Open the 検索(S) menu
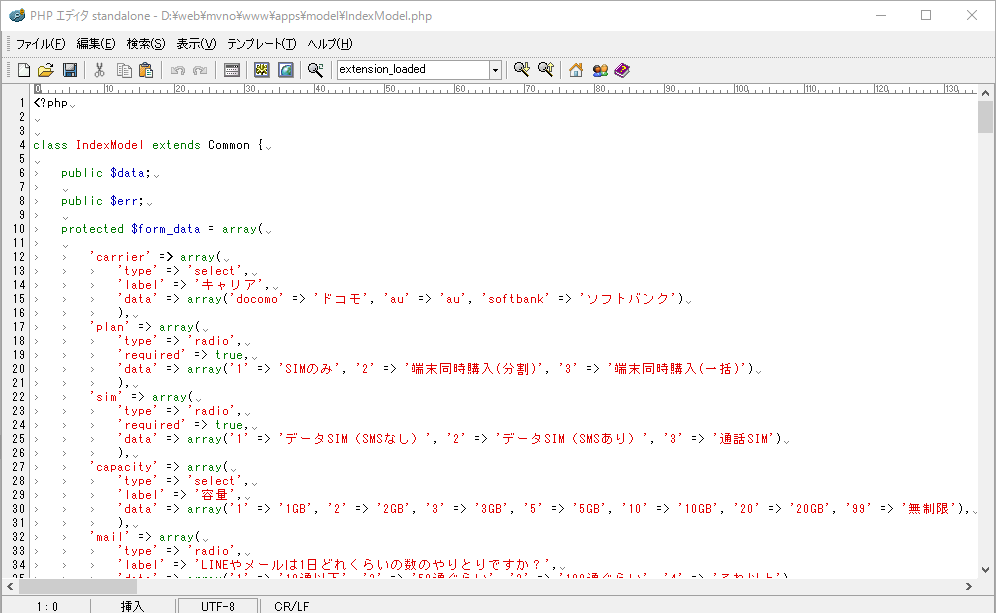 145,44
